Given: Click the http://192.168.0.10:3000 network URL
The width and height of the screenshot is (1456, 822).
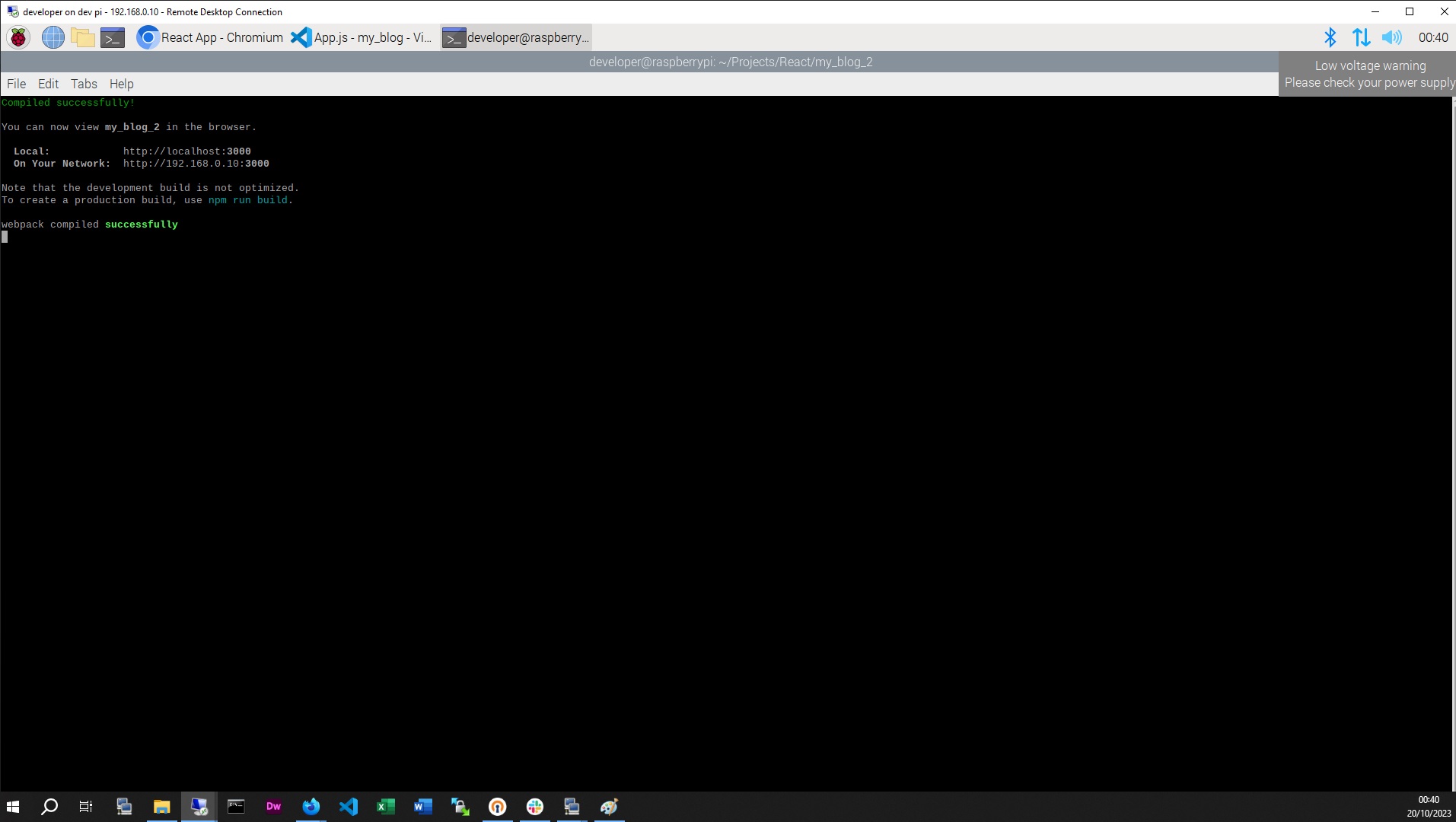Looking at the screenshot, I should (x=196, y=164).
